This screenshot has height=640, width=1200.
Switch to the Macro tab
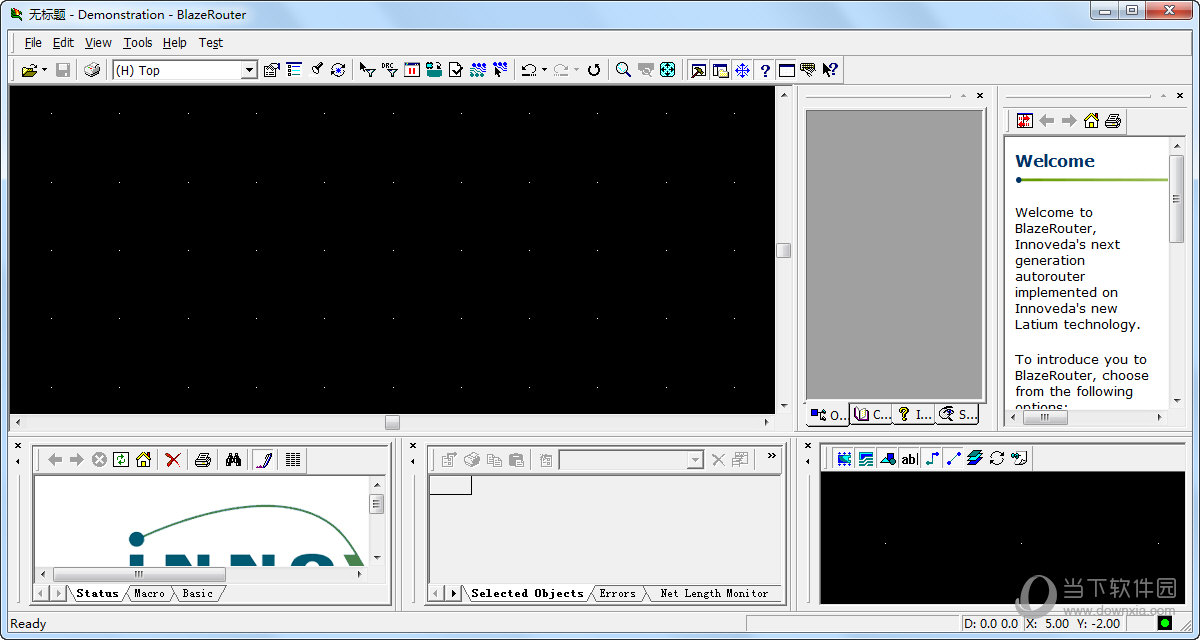(x=149, y=593)
